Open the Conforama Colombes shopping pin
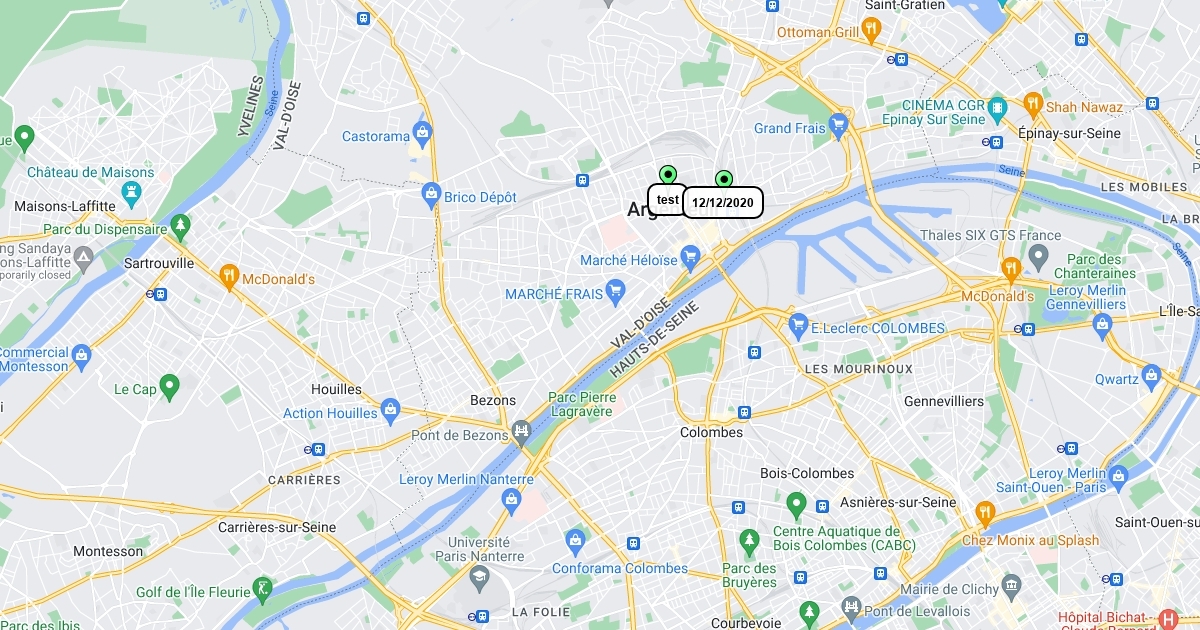The height and width of the screenshot is (630, 1200). click(574, 541)
